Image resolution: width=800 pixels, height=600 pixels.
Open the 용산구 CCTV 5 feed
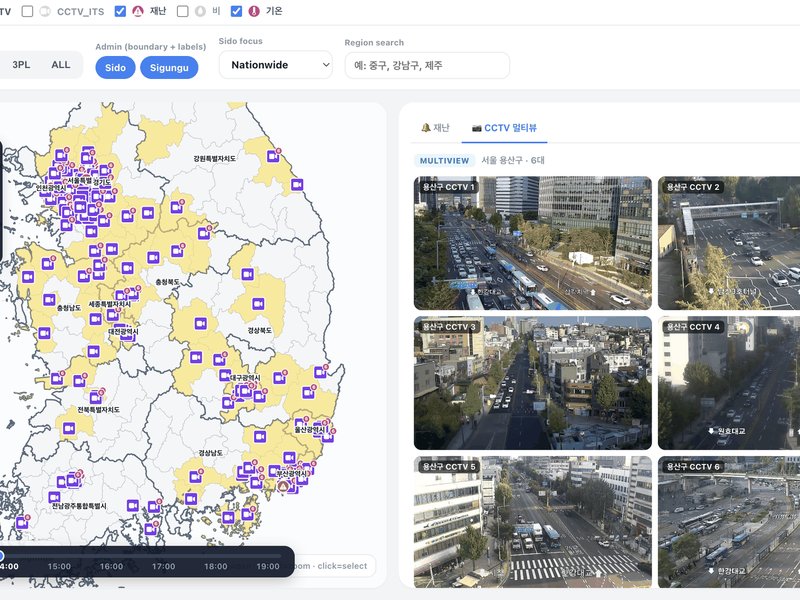(533, 522)
